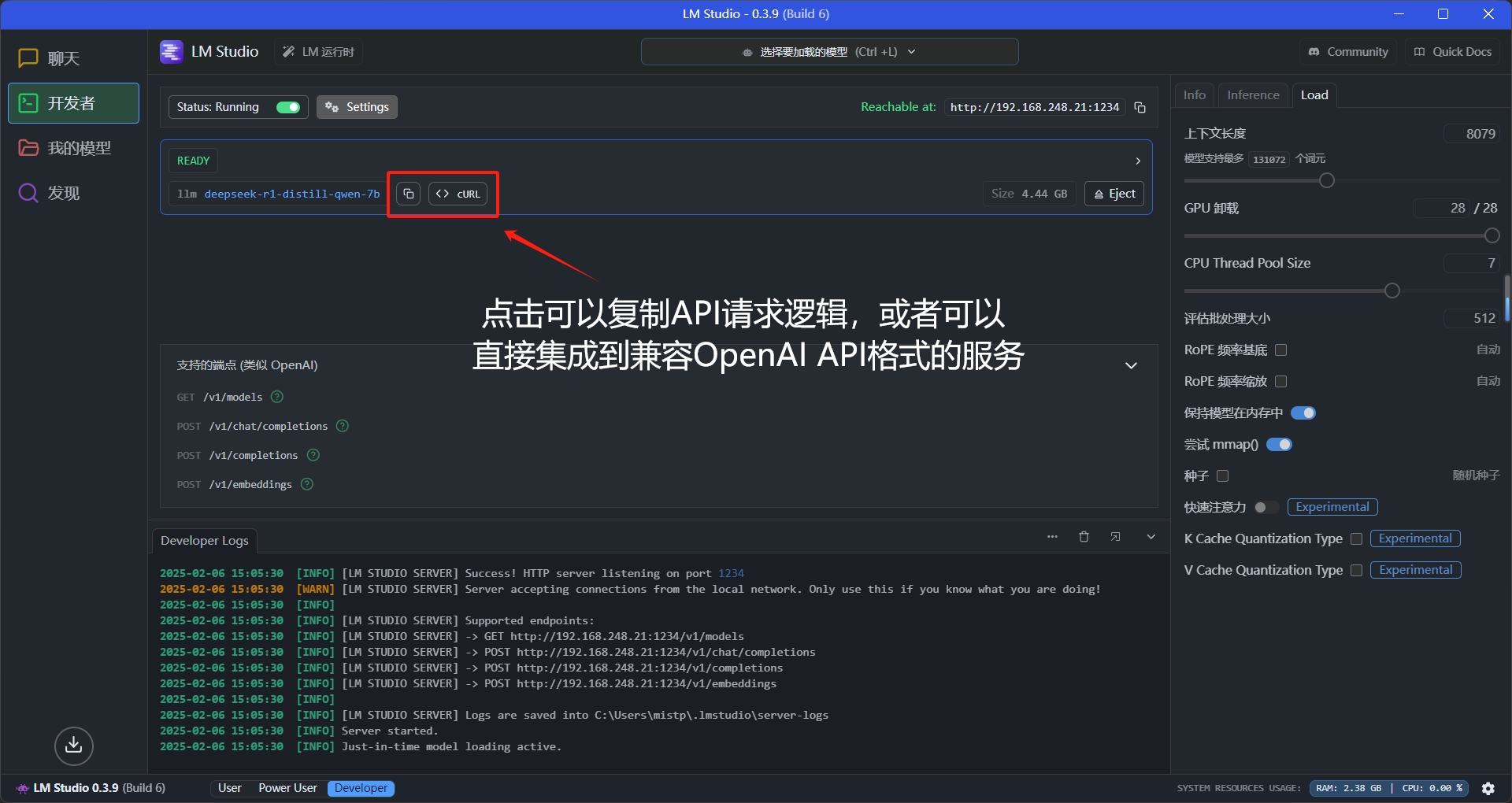
Task: Switch to Power User mode
Action: (x=288, y=788)
